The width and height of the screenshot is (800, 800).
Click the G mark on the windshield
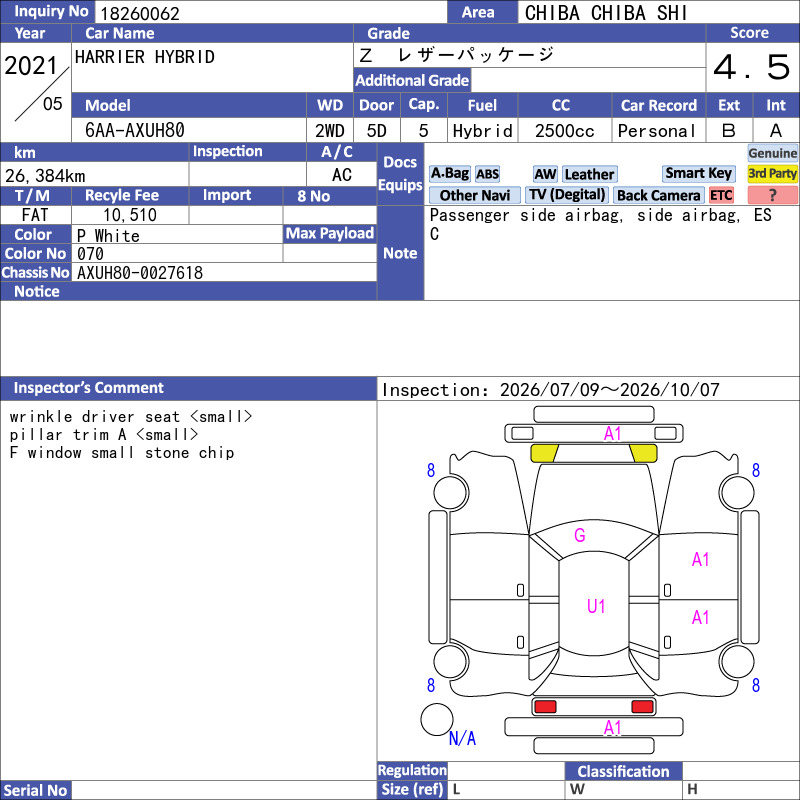click(x=580, y=535)
